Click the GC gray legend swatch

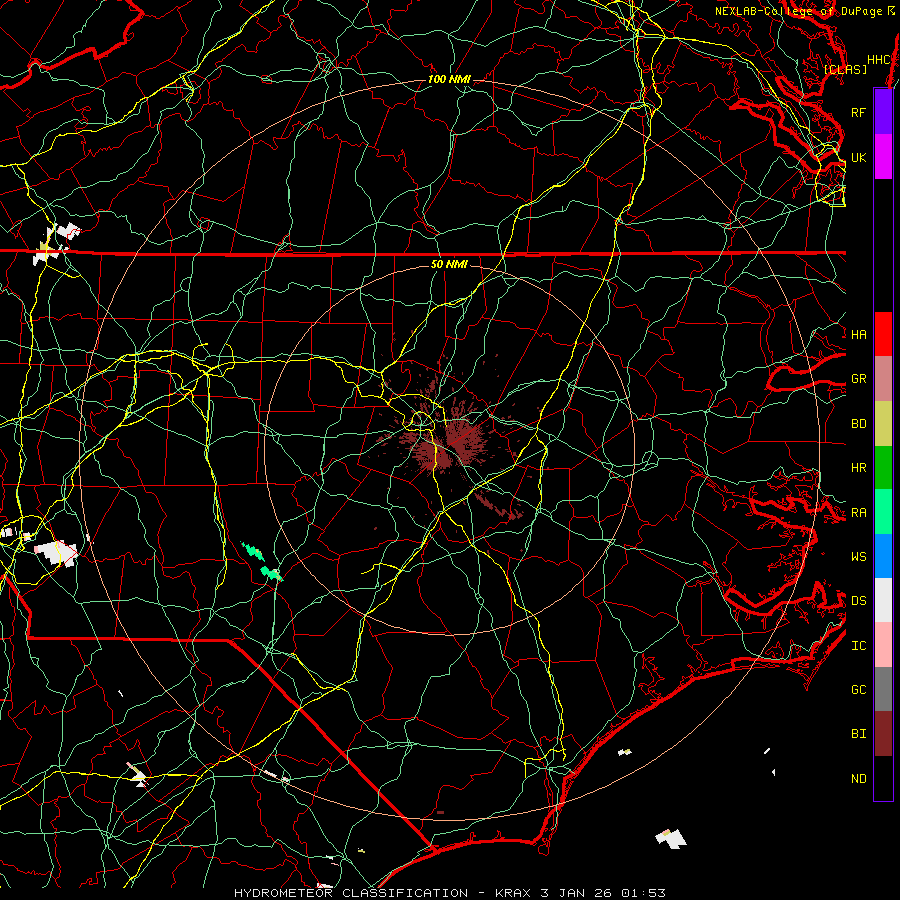pyautogui.click(x=883, y=689)
